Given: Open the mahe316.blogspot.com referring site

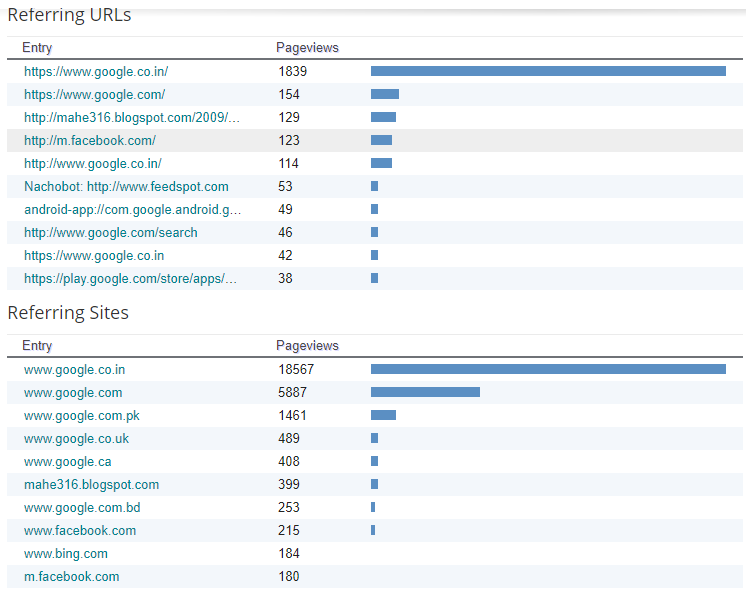Looking at the screenshot, I should point(92,484).
